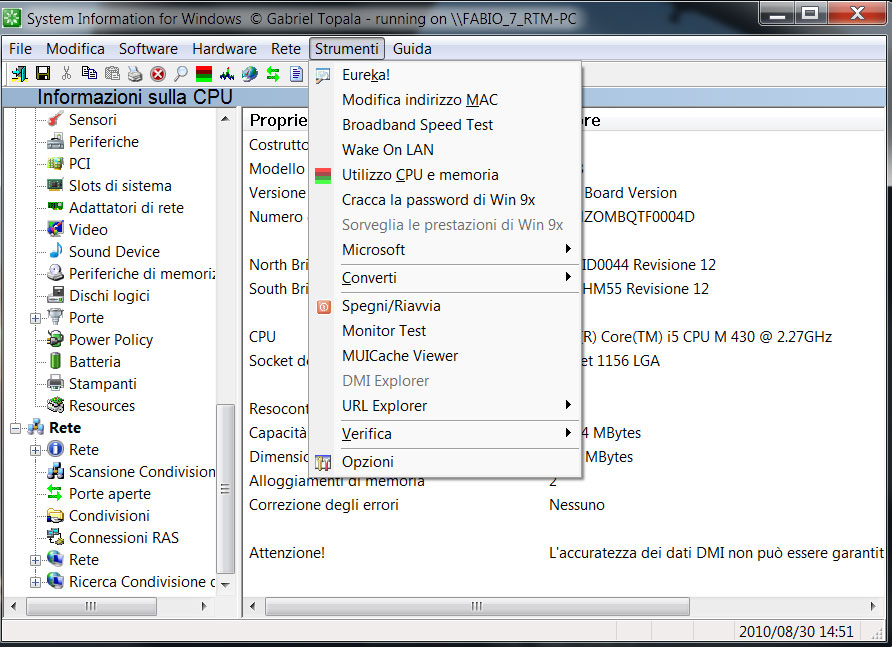The width and height of the screenshot is (892, 647).
Task: Click the magnifier Find toolbar icon
Action: pyautogui.click(x=181, y=73)
